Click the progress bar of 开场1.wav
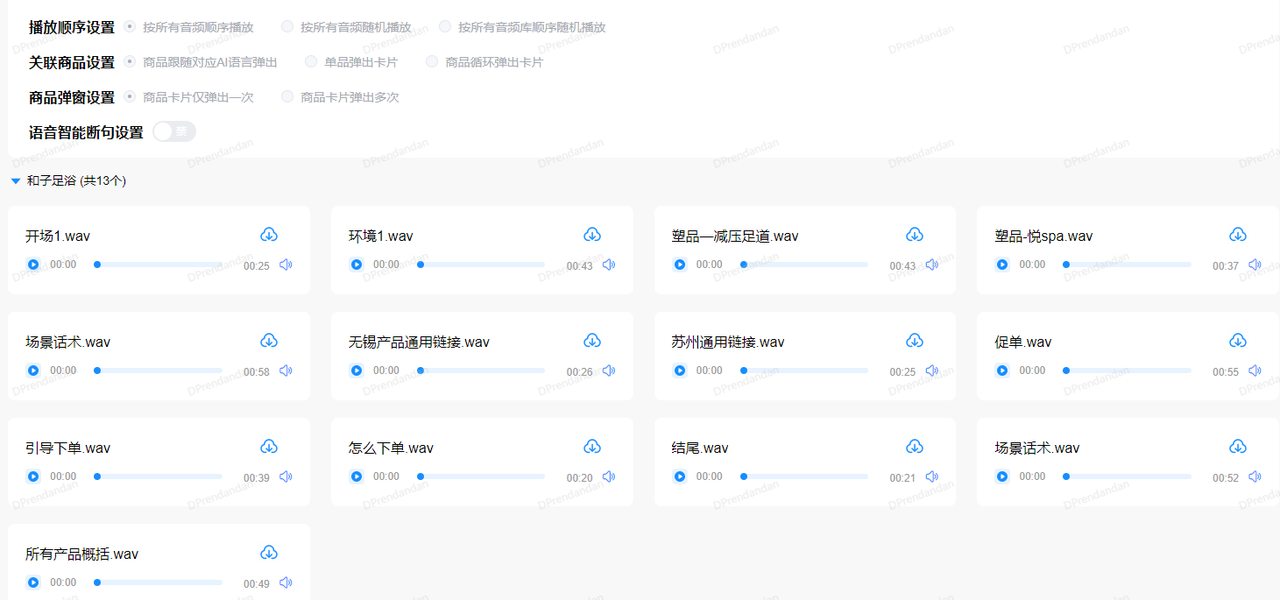This screenshot has width=1280, height=600. (160, 265)
